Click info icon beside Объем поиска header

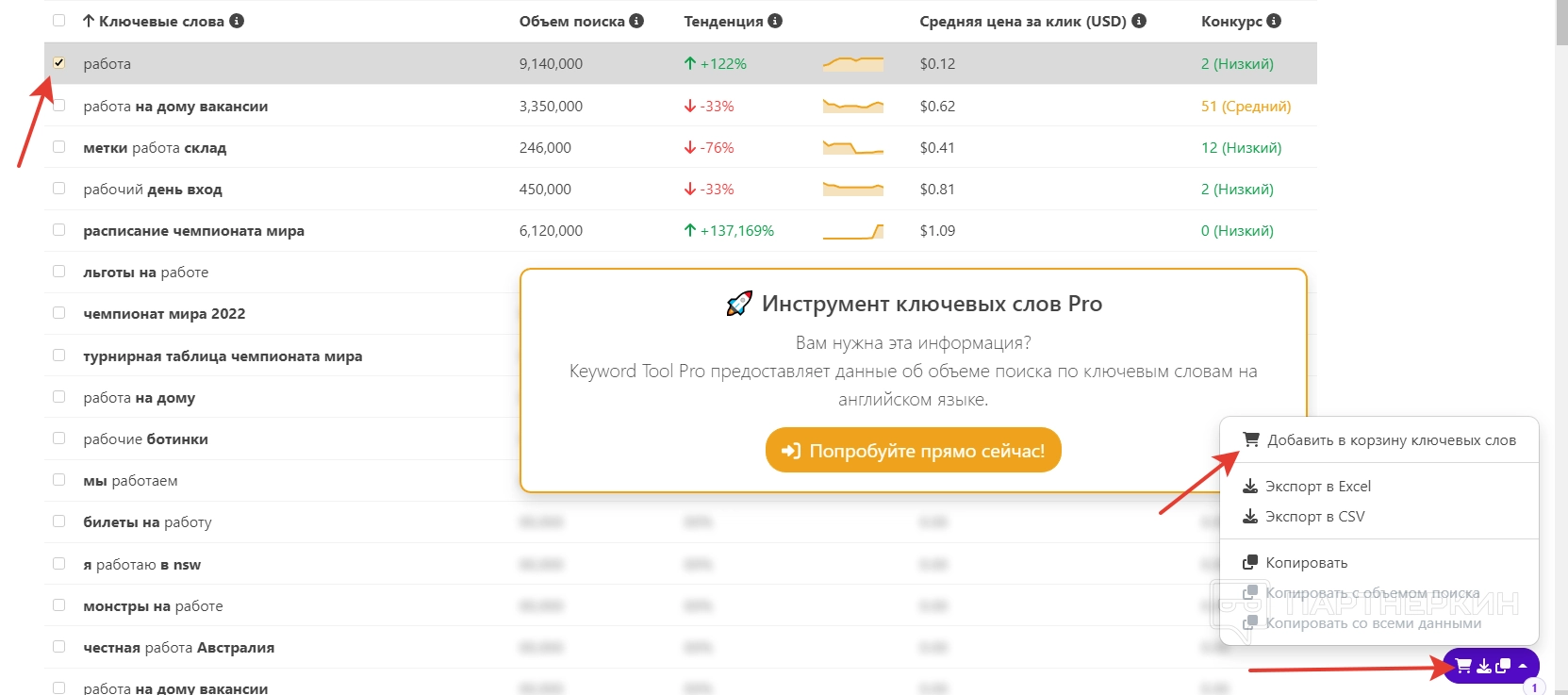(636, 21)
